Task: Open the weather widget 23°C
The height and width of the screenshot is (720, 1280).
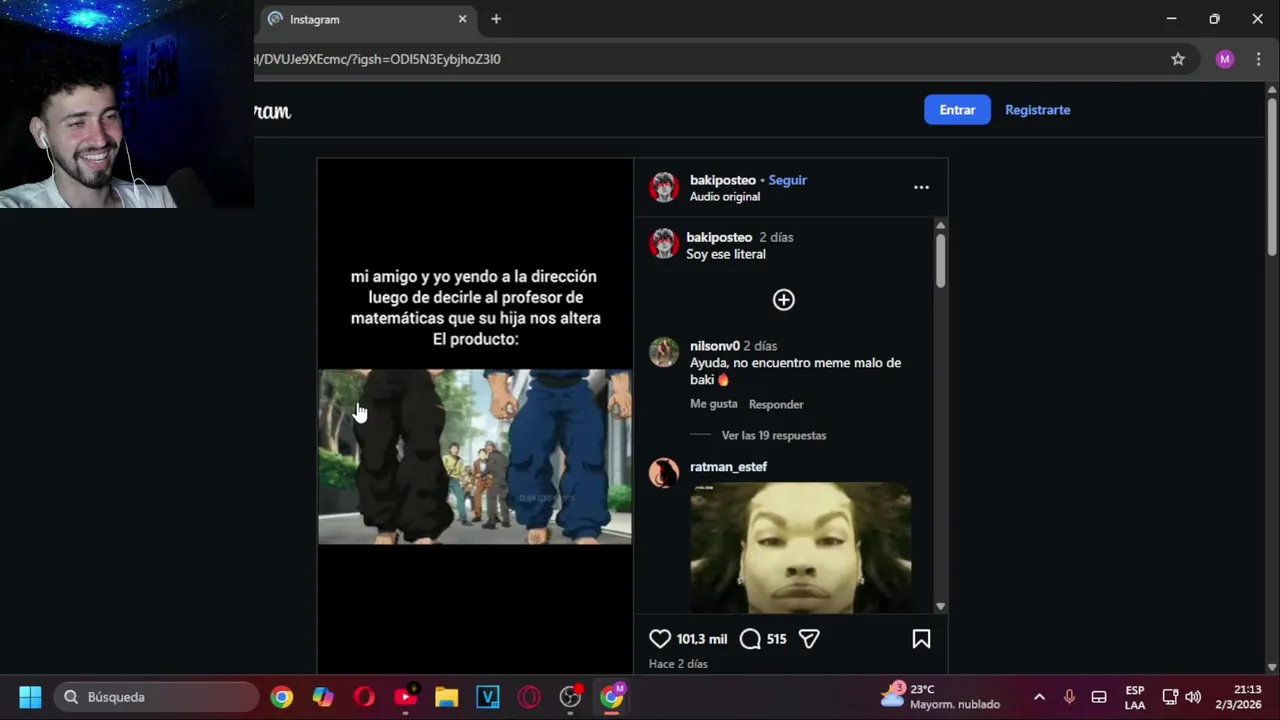Action: tap(940, 697)
